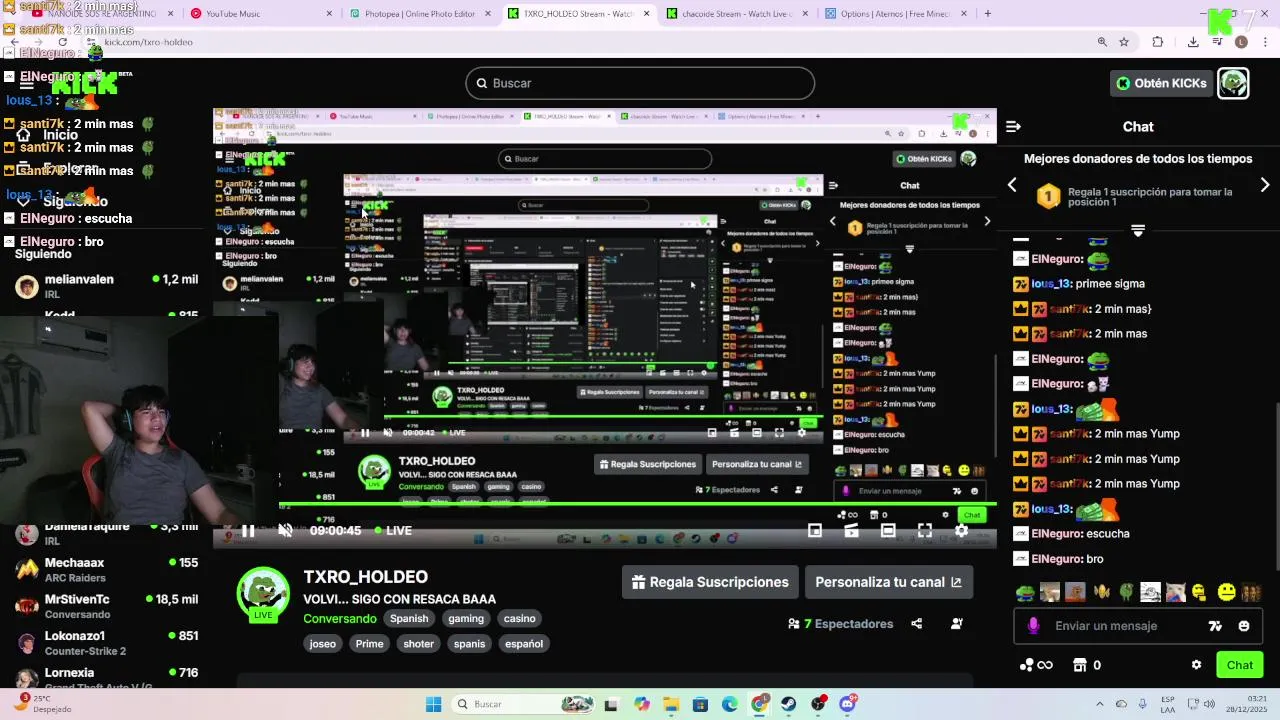Open melianvalen channel in sidebar
The width and height of the screenshot is (1280, 720).
pos(107,286)
